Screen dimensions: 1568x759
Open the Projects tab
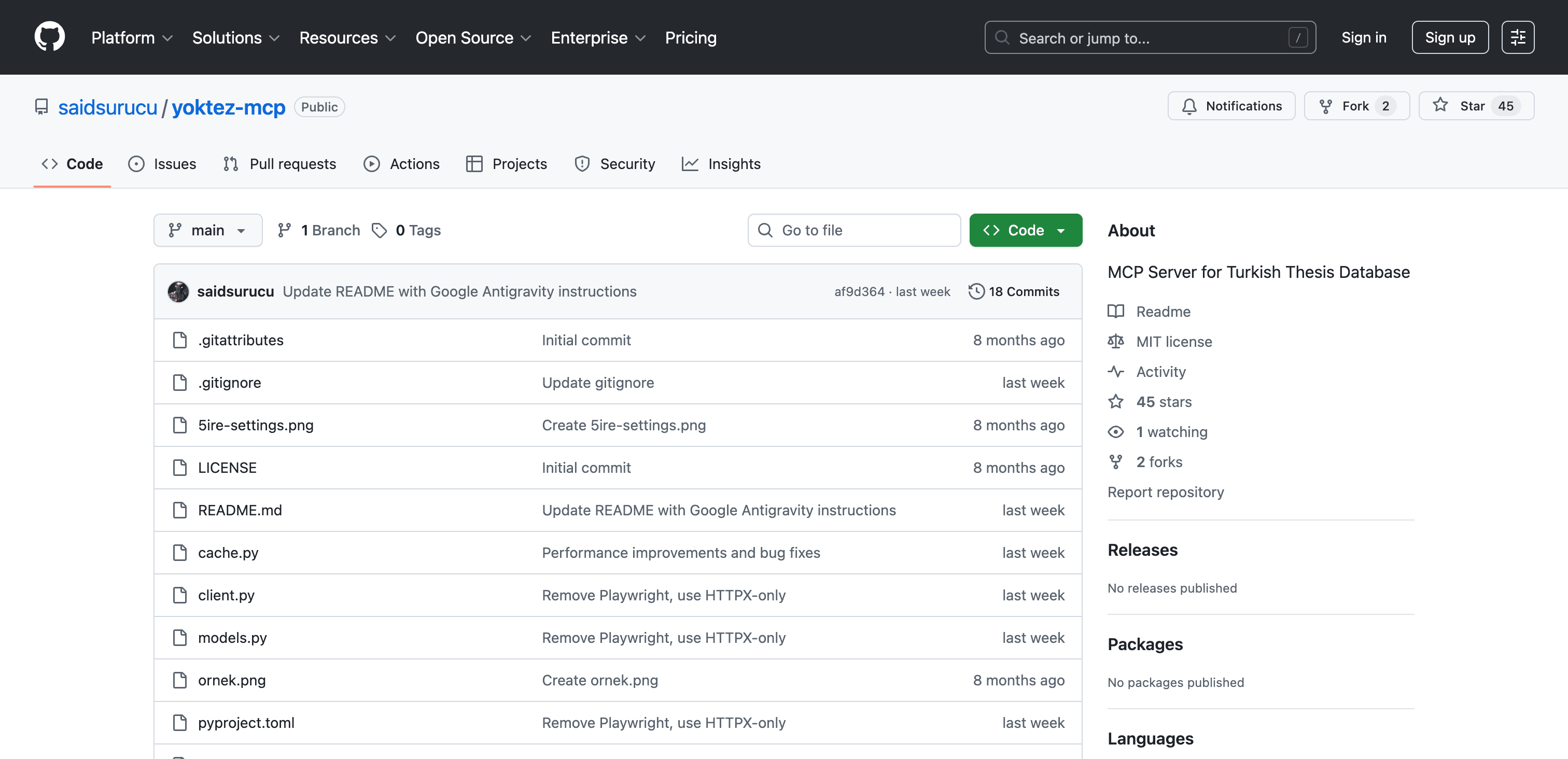(x=507, y=164)
